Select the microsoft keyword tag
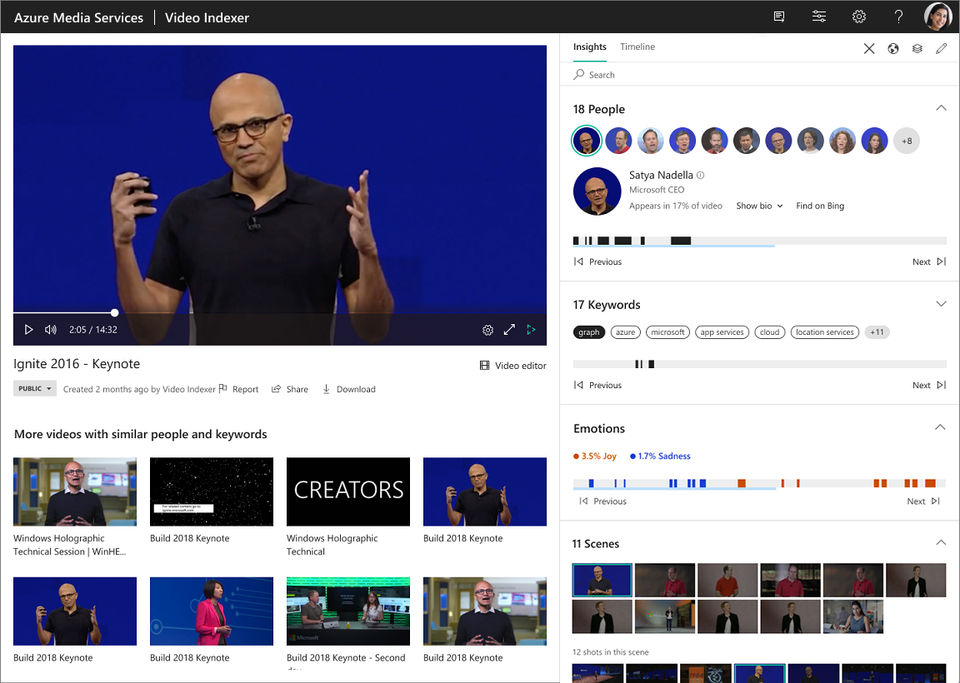 click(x=667, y=332)
